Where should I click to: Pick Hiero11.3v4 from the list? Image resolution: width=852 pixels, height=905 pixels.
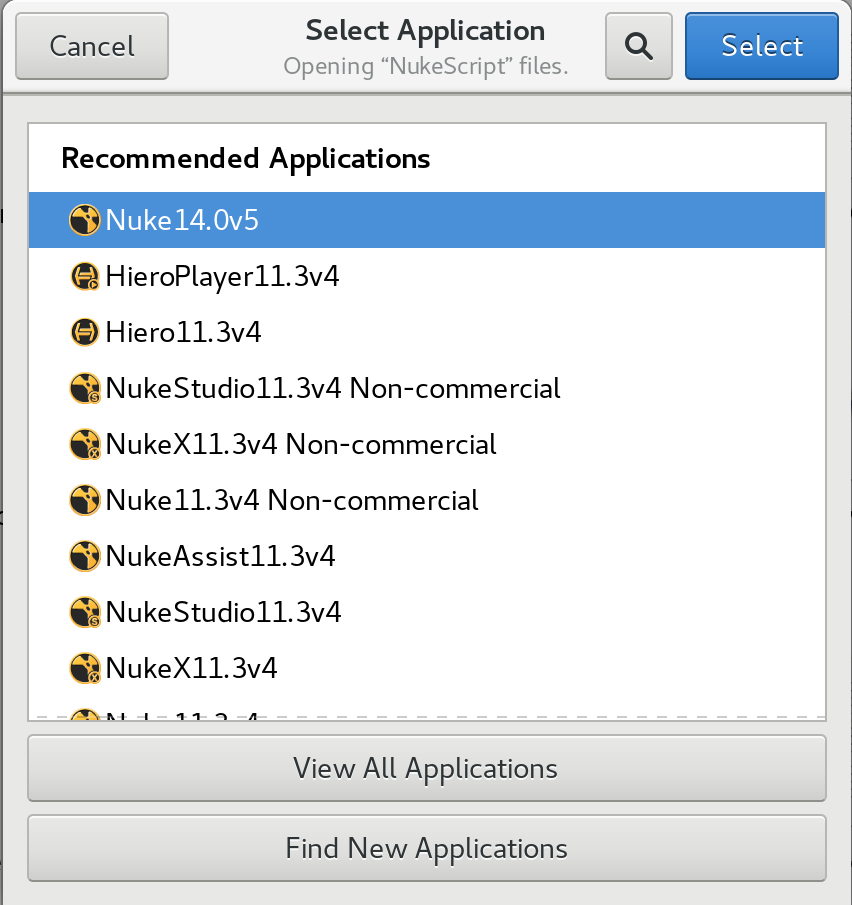coord(183,332)
